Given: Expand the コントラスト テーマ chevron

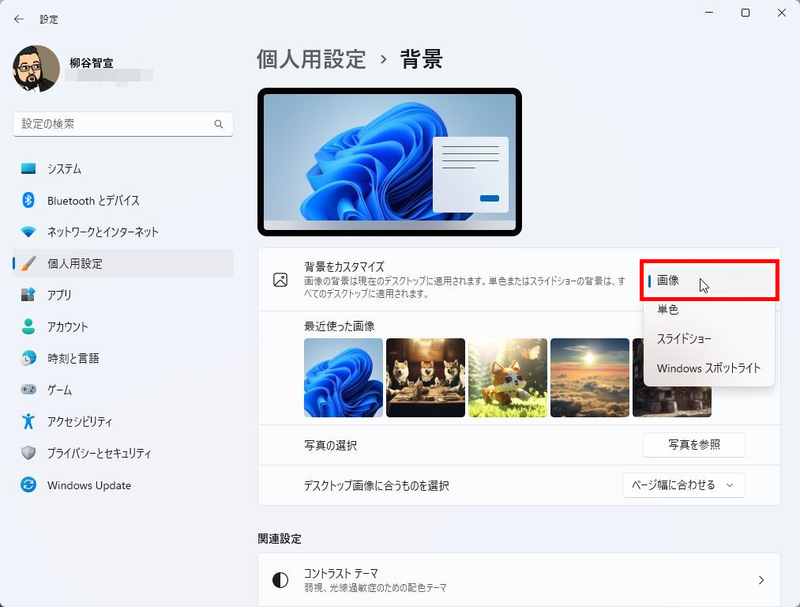Looking at the screenshot, I should coord(761,580).
